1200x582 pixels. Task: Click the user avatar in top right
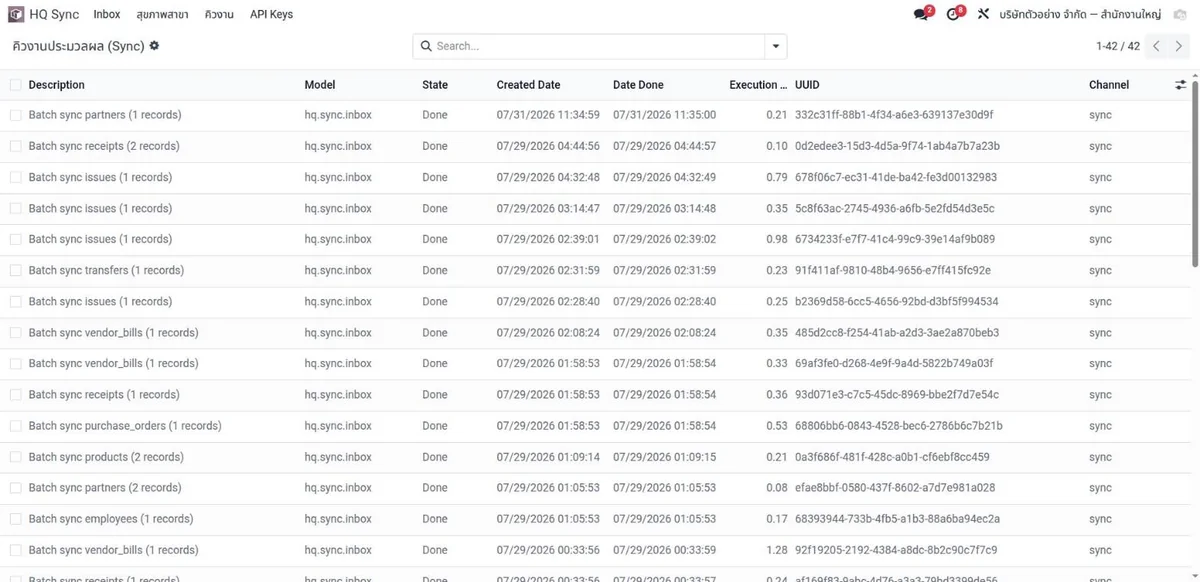(1179, 14)
